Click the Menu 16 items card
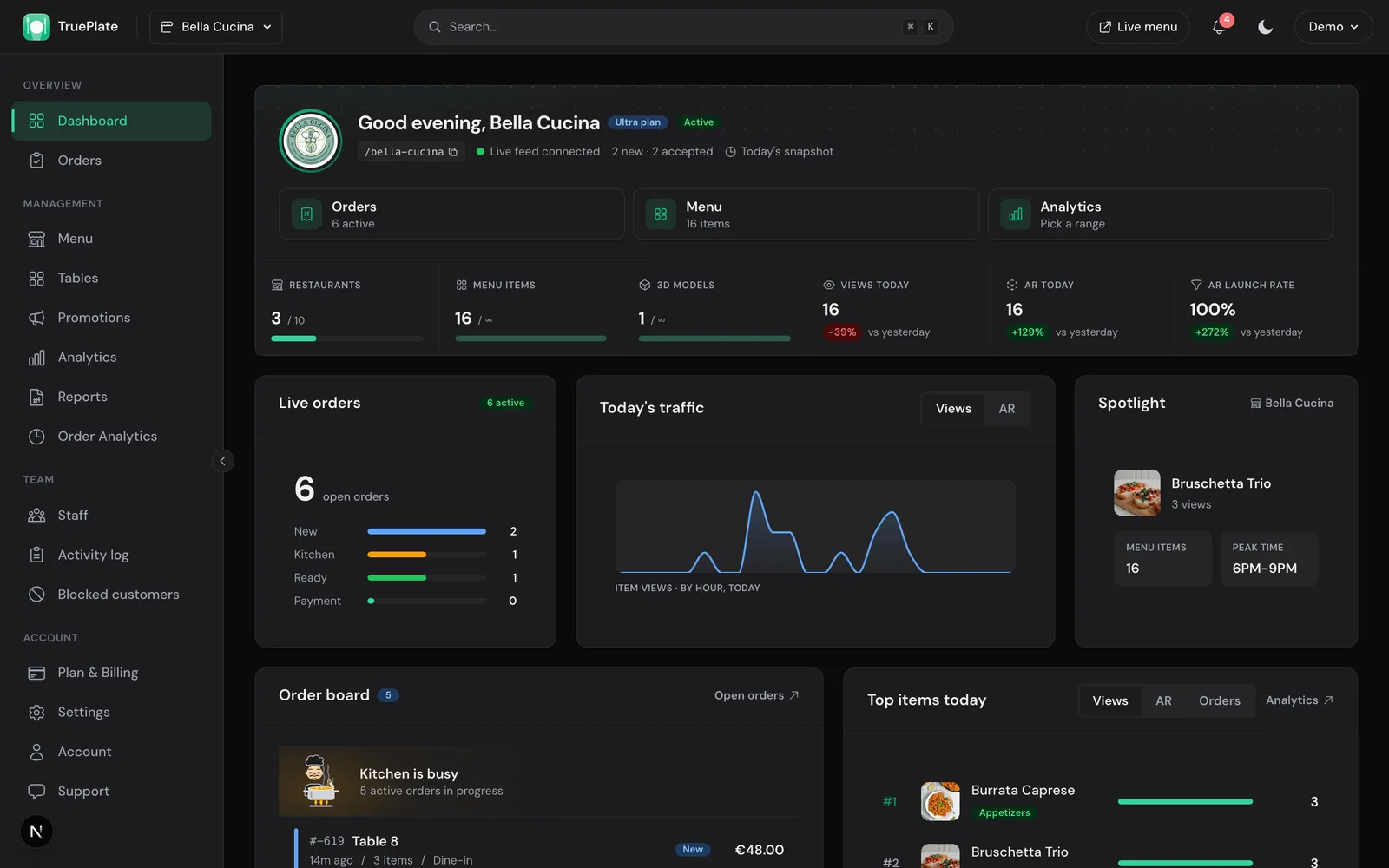 coord(806,214)
